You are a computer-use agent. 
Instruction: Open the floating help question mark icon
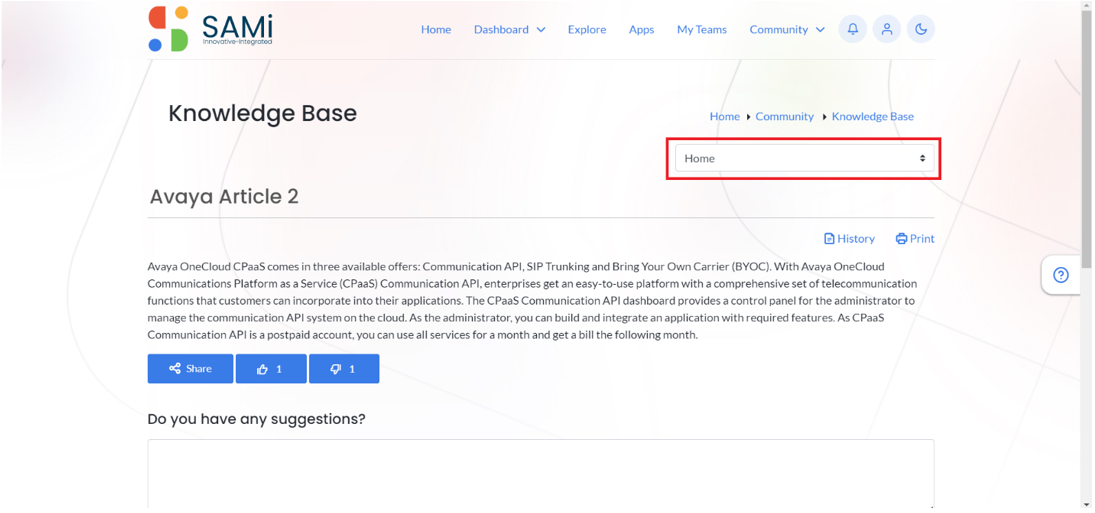pos(1061,275)
